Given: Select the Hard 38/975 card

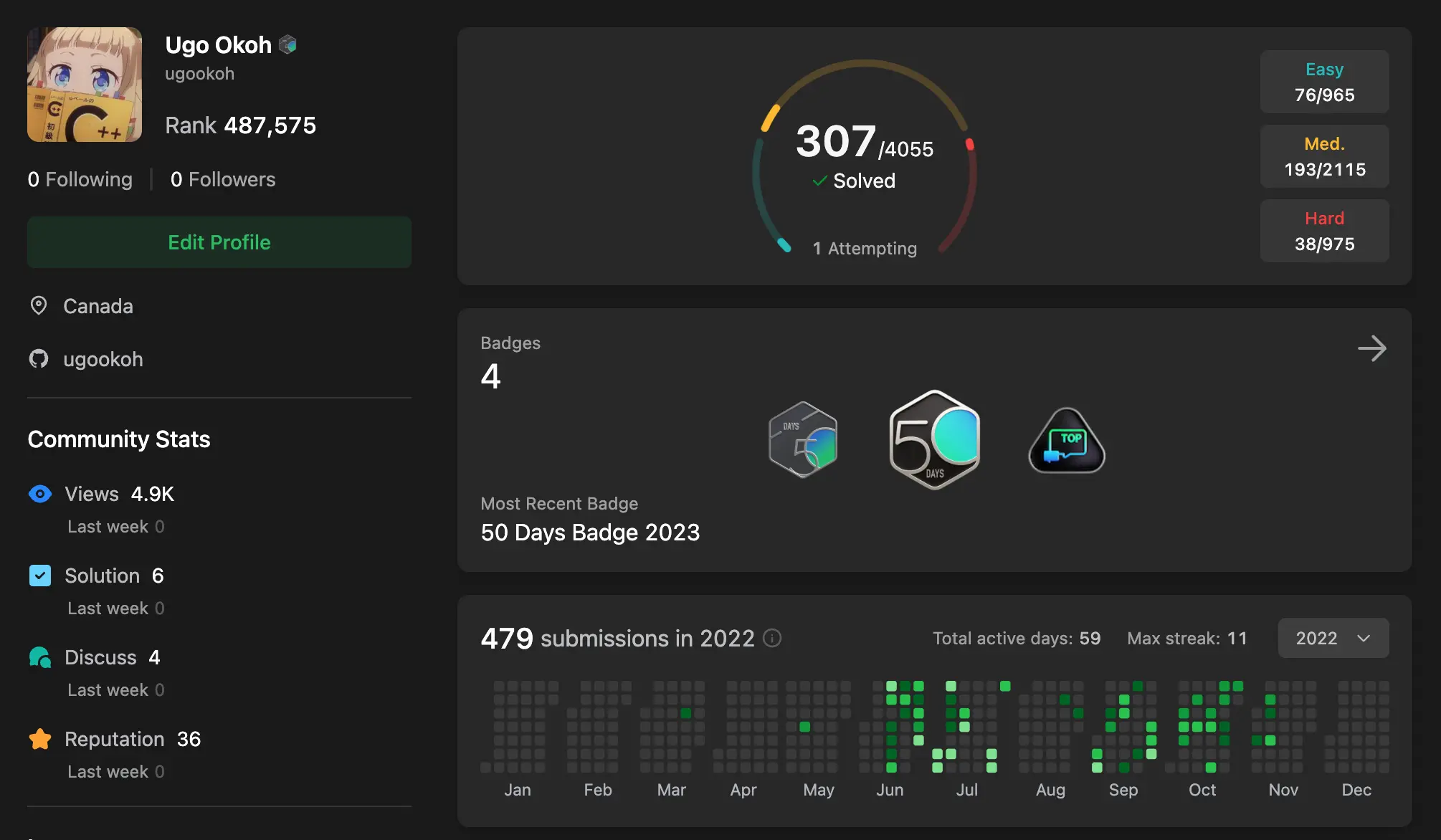Looking at the screenshot, I should point(1325,231).
